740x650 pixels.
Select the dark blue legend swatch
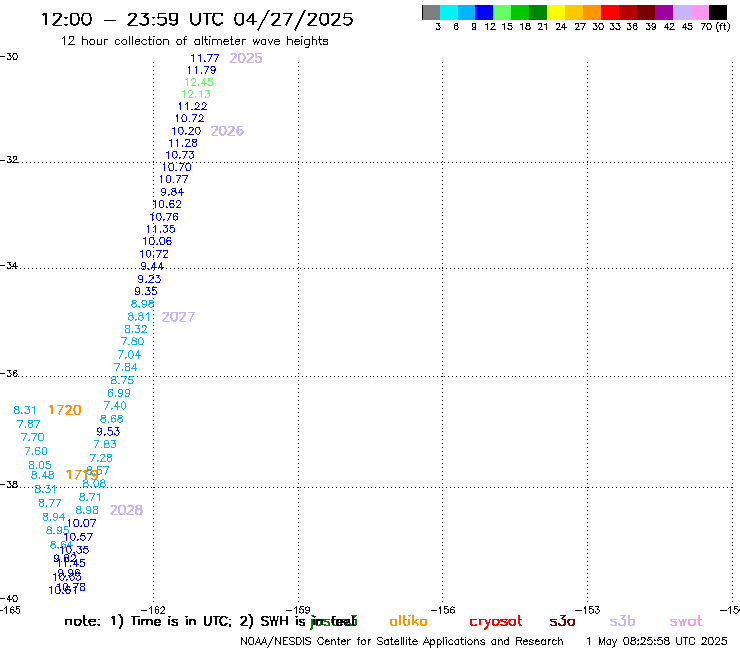click(x=484, y=12)
